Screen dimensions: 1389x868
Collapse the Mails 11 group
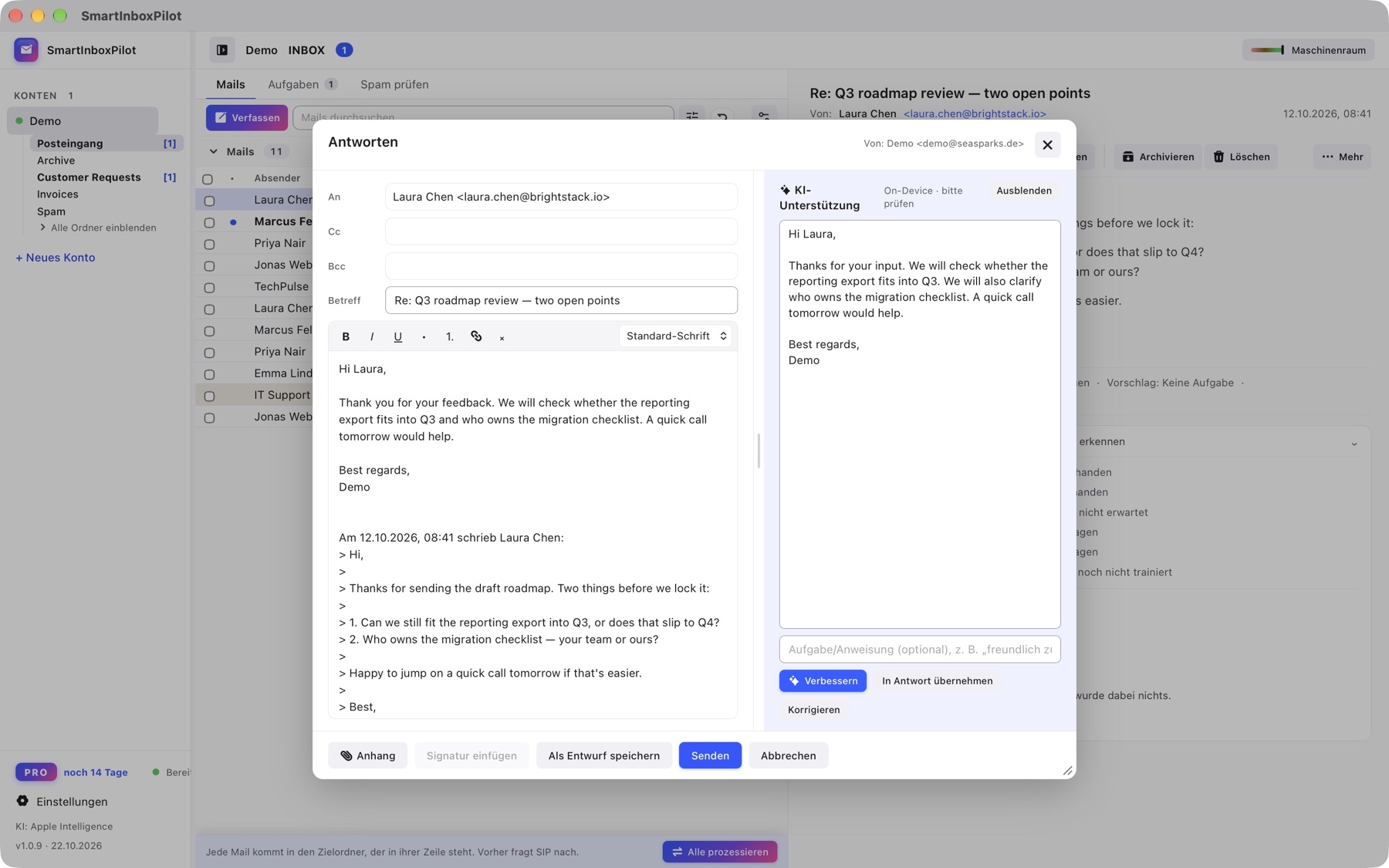coord(214,152)
